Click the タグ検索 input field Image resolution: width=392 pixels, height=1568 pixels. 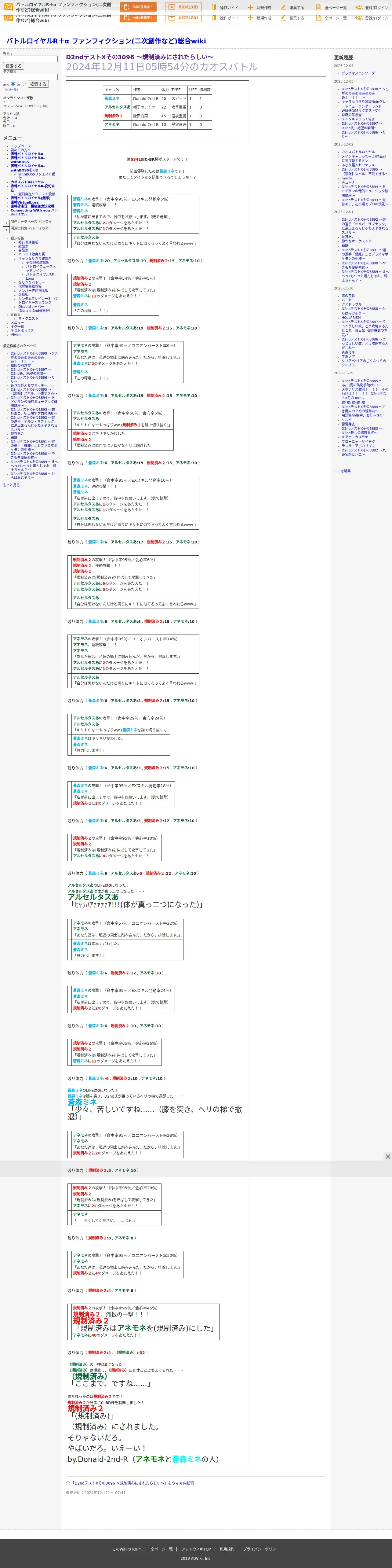pyautogui.click(x=31, y=77)
